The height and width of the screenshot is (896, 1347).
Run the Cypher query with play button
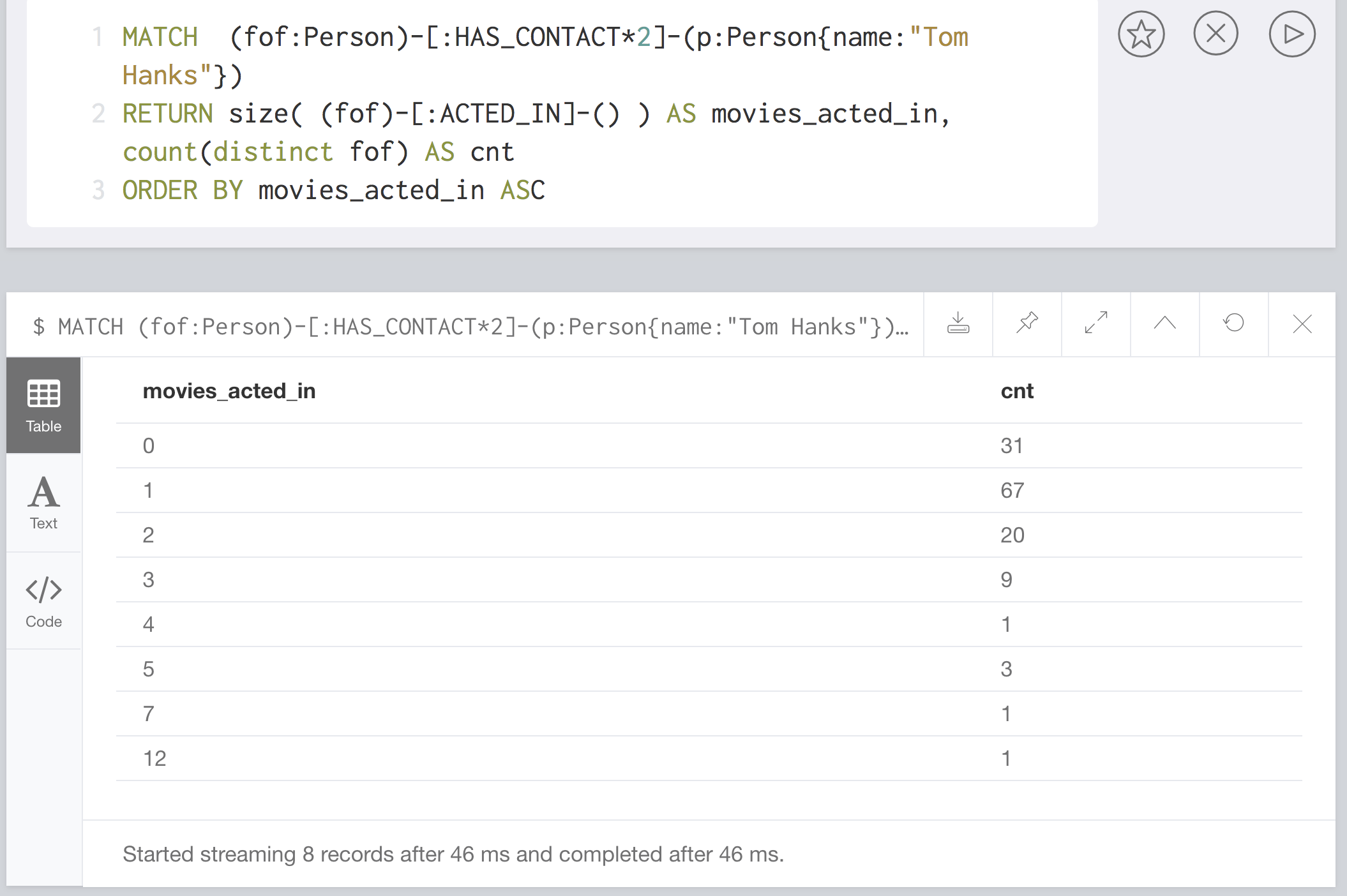click(1291, 34)
